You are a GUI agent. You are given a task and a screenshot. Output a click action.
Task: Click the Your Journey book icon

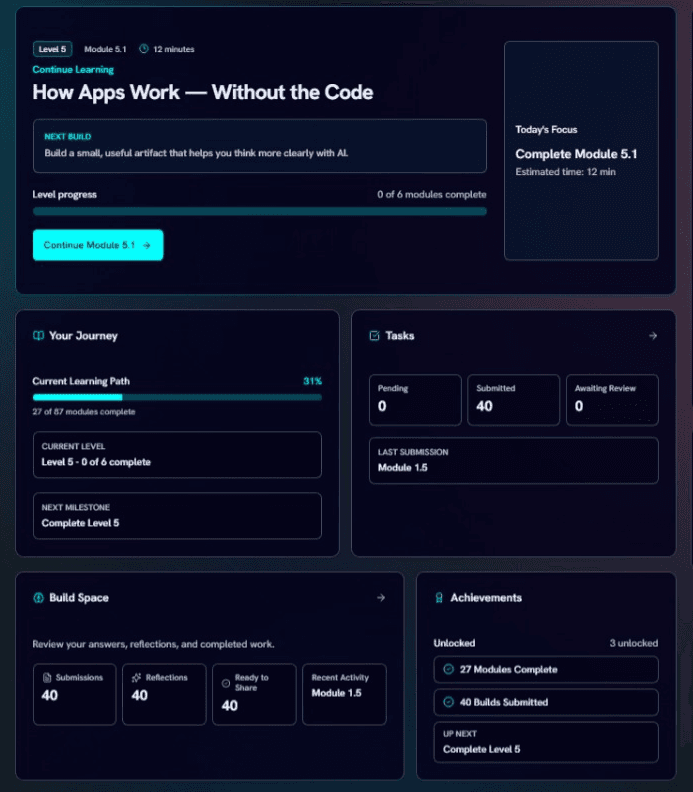tap(38, 335)
